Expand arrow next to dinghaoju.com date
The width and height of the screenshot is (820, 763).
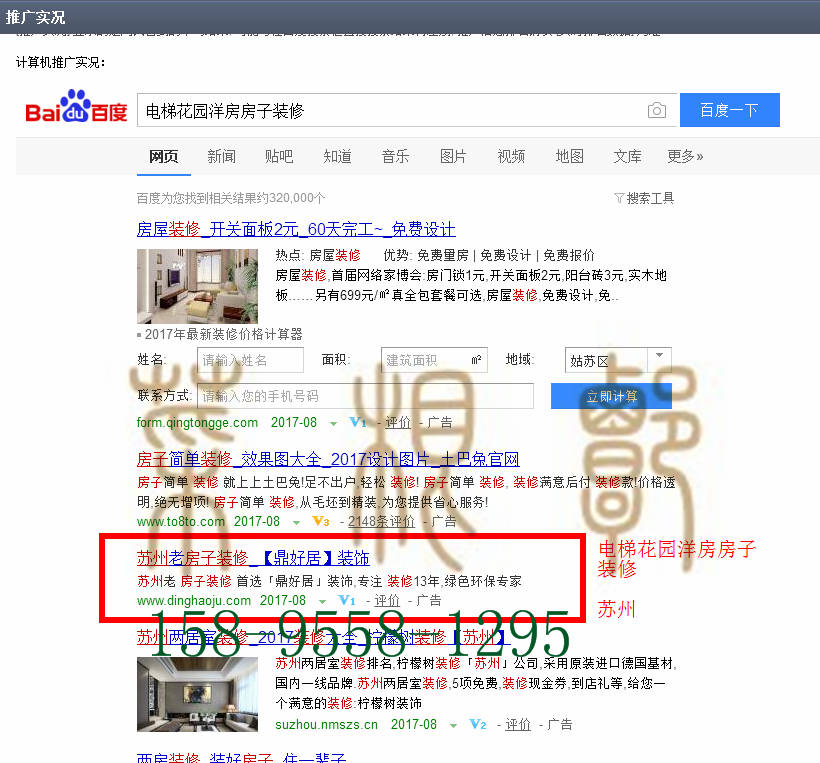click(322, 601)
